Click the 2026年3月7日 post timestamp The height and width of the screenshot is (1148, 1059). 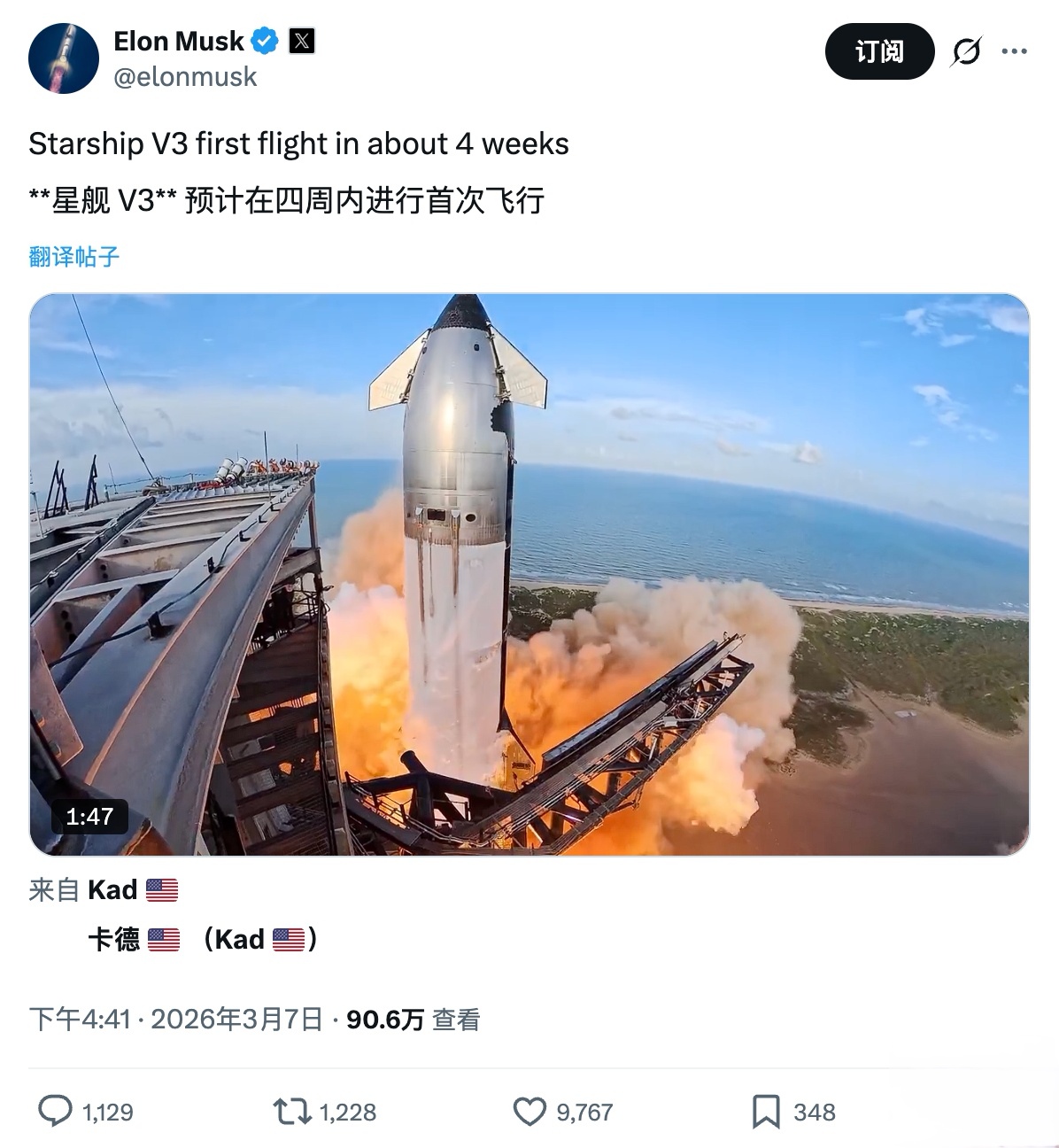click(236, 1020)
